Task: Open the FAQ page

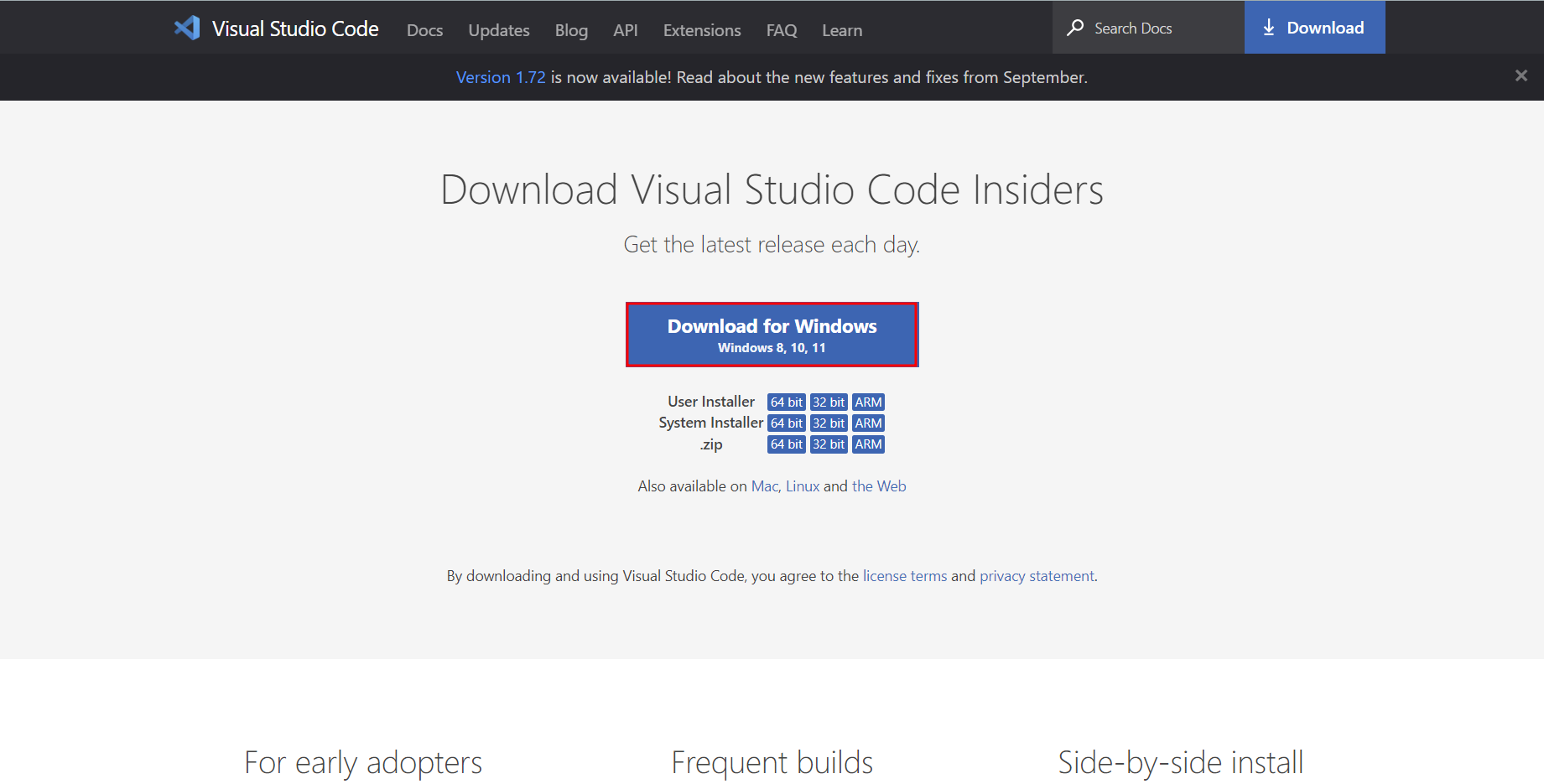Action: coord(782,30)
